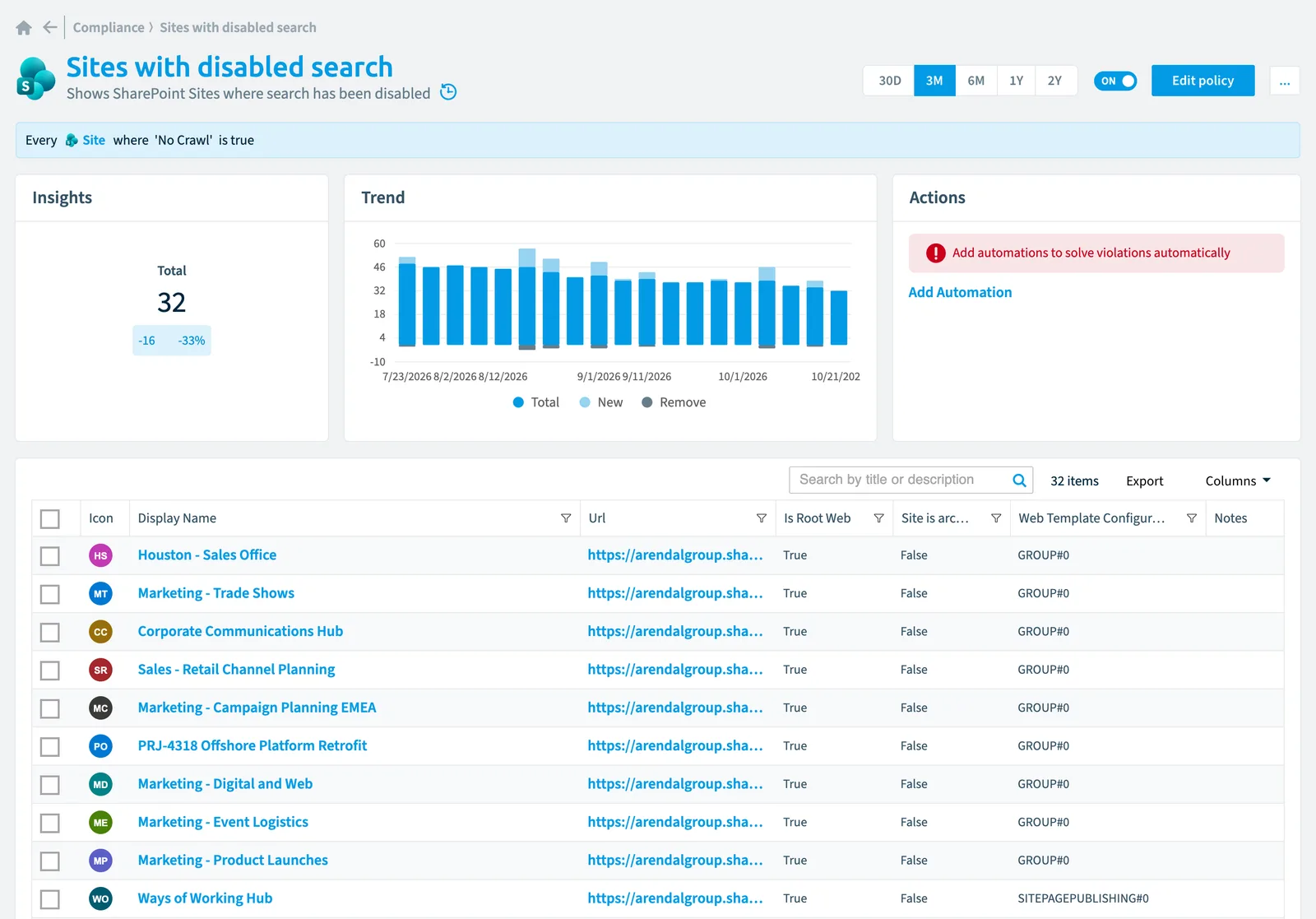The height and width of the screenshot is (919, 1316).
Task: Select the Marketing - Trade Shows row checkbox
Action: pyautogui.click(x=50, y=593)
